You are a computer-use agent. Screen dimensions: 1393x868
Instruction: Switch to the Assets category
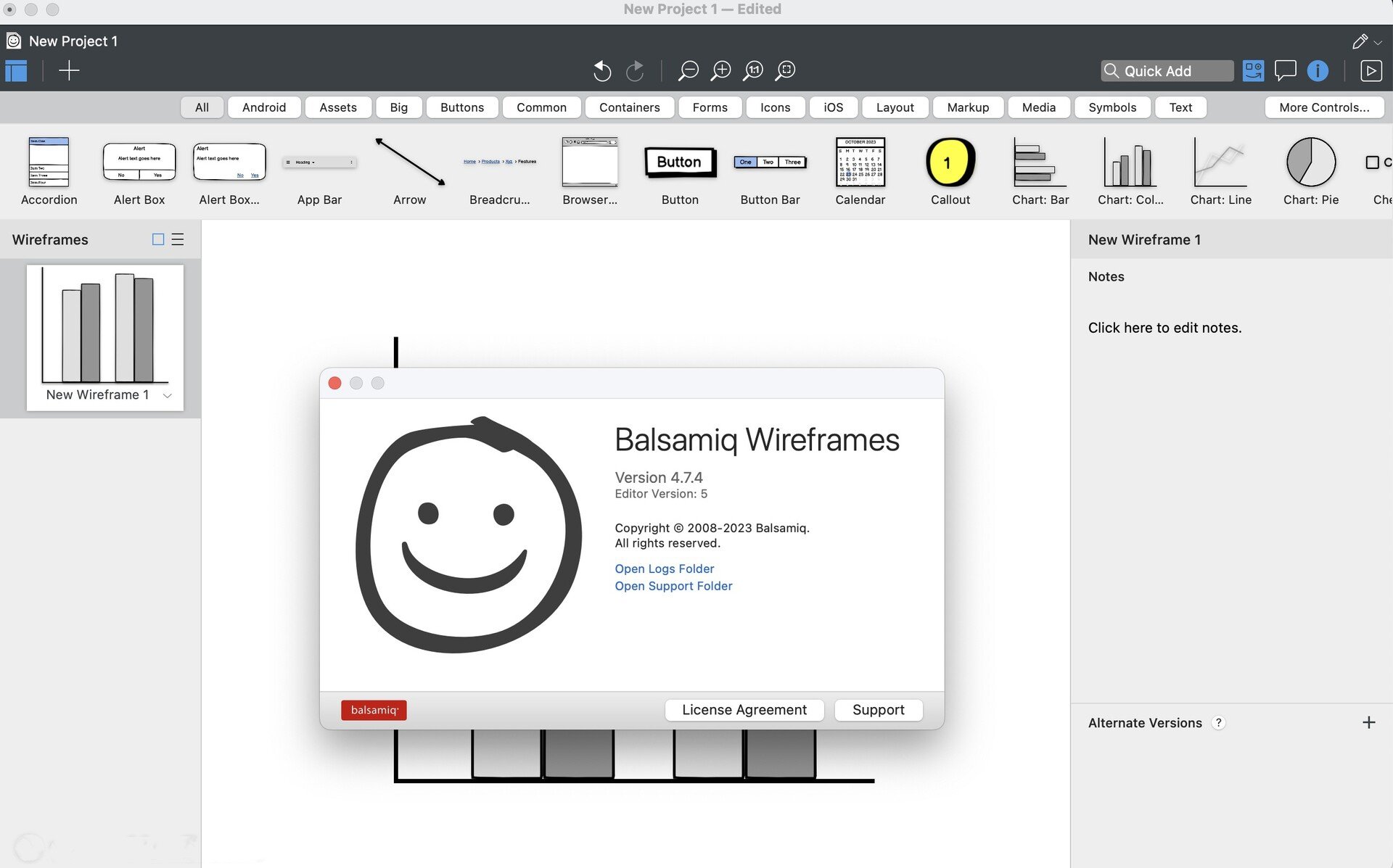[338, 107]
